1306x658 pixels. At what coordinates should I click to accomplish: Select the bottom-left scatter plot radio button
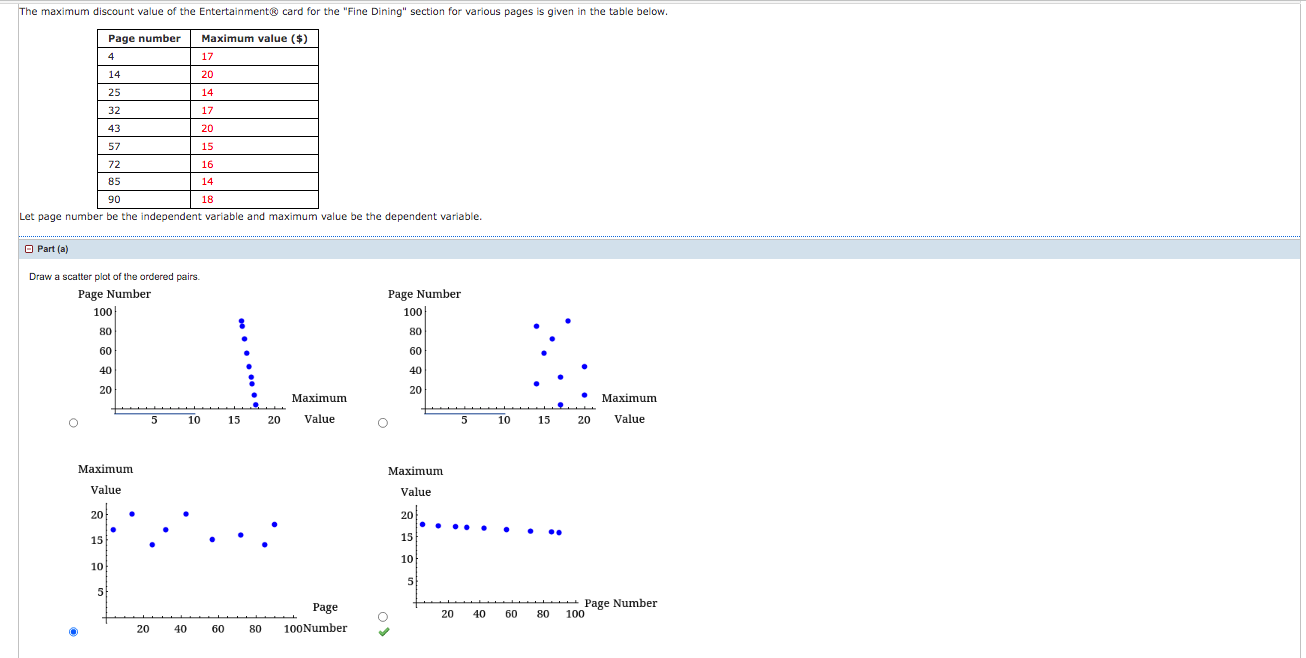pyautogui.click(x=72, y=631)
